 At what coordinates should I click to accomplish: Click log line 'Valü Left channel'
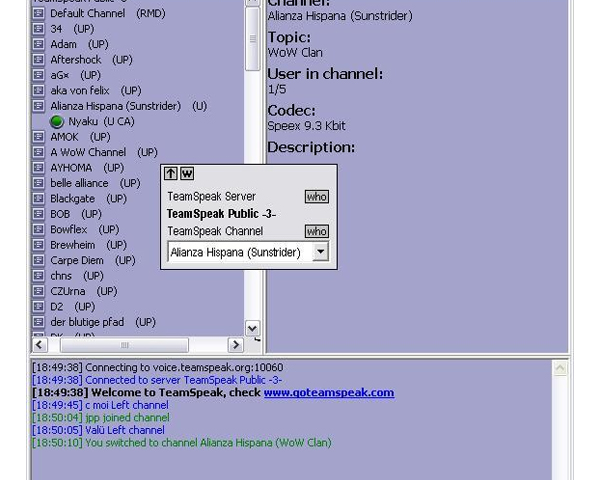point(98,430)
